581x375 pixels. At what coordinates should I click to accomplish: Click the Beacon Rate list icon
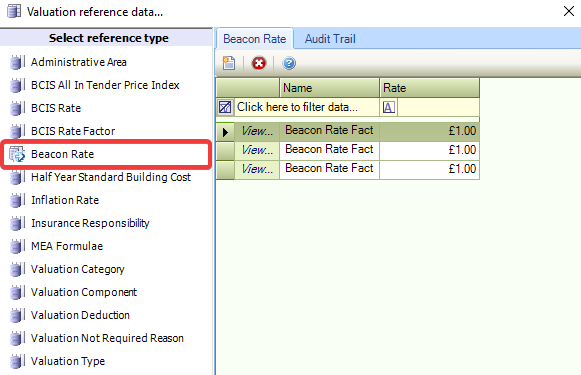tap(17, 154)
